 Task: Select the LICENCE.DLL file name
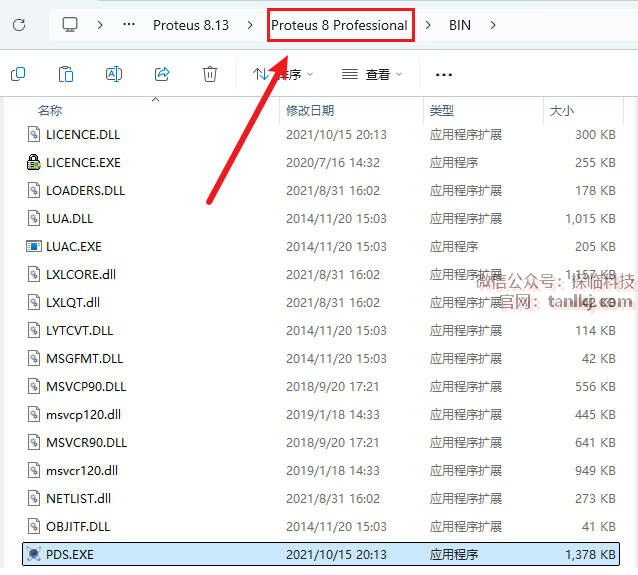[x=83, y=135]
